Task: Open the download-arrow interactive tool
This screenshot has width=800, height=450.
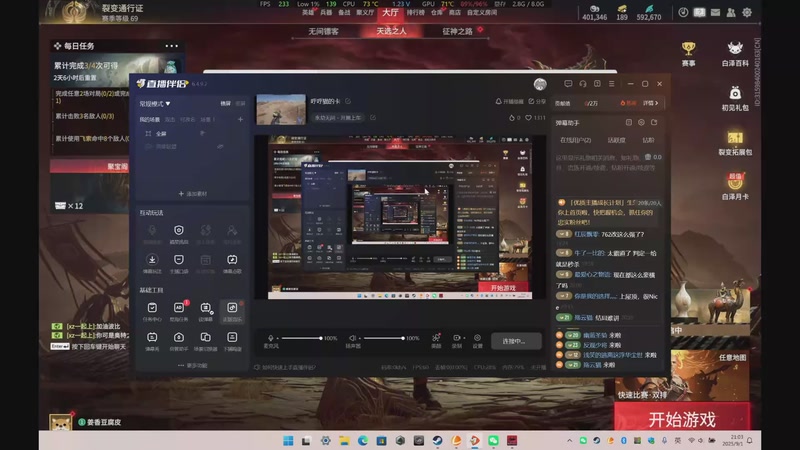Action: coord(152,260)
